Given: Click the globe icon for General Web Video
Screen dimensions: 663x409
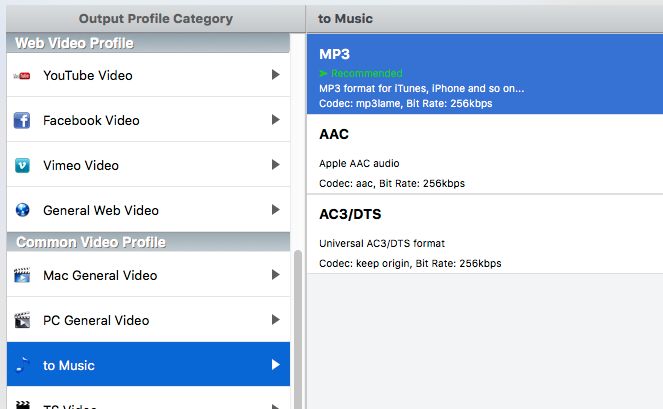Looking at the screenshot, I should [22, 210].
